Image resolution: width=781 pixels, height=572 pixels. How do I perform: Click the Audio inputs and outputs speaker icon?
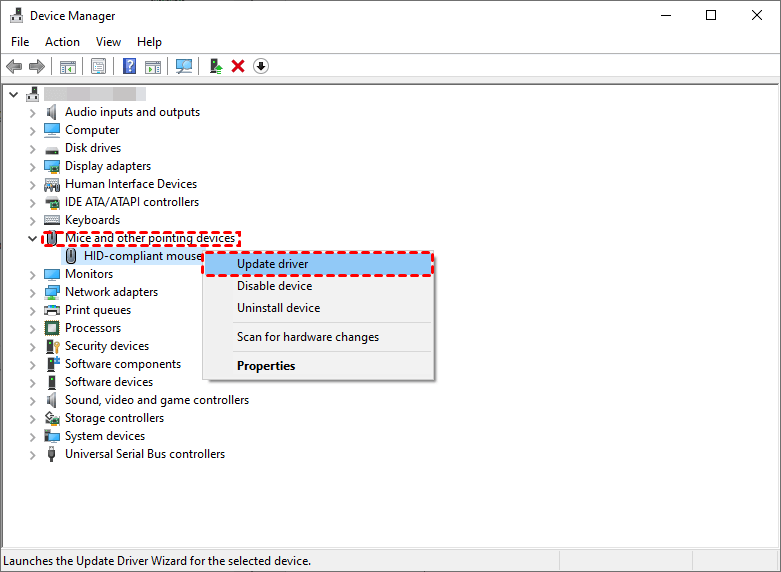[51, 112]
